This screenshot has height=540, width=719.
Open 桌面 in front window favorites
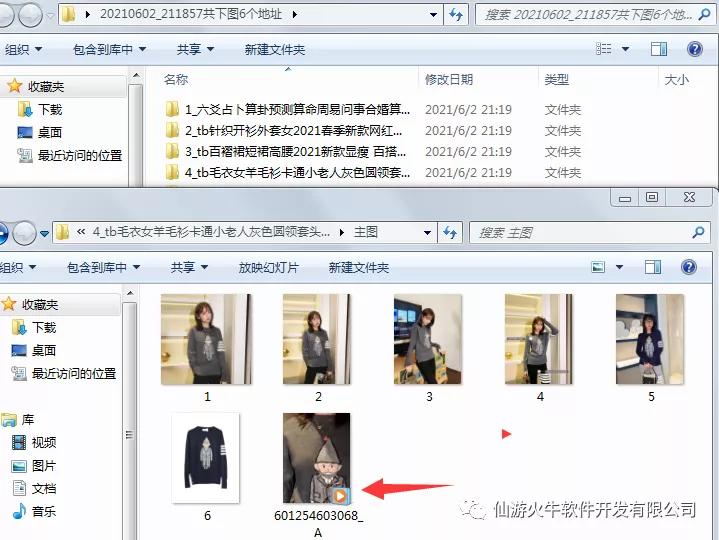(x=34, y=351)
